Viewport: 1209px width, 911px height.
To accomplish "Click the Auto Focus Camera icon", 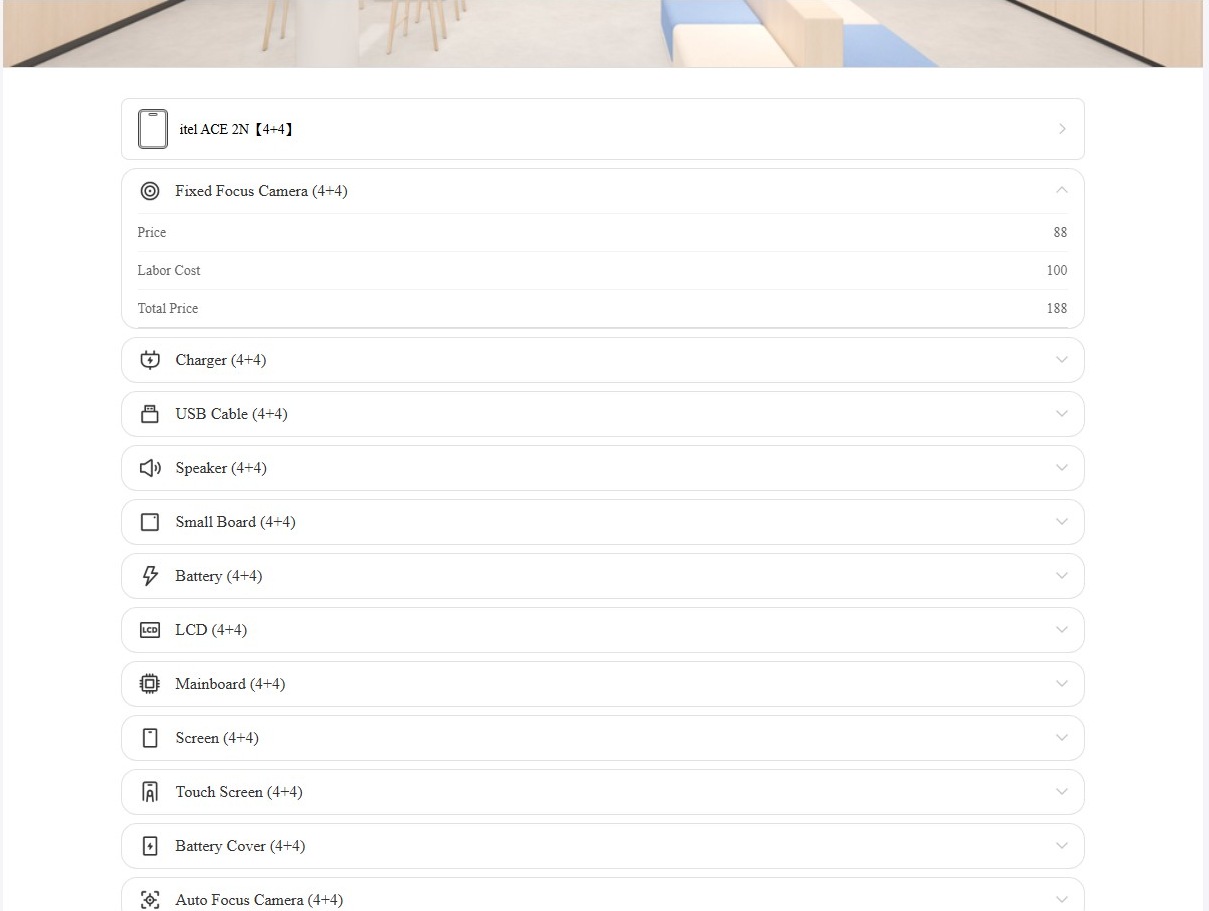I will (150, 900).
